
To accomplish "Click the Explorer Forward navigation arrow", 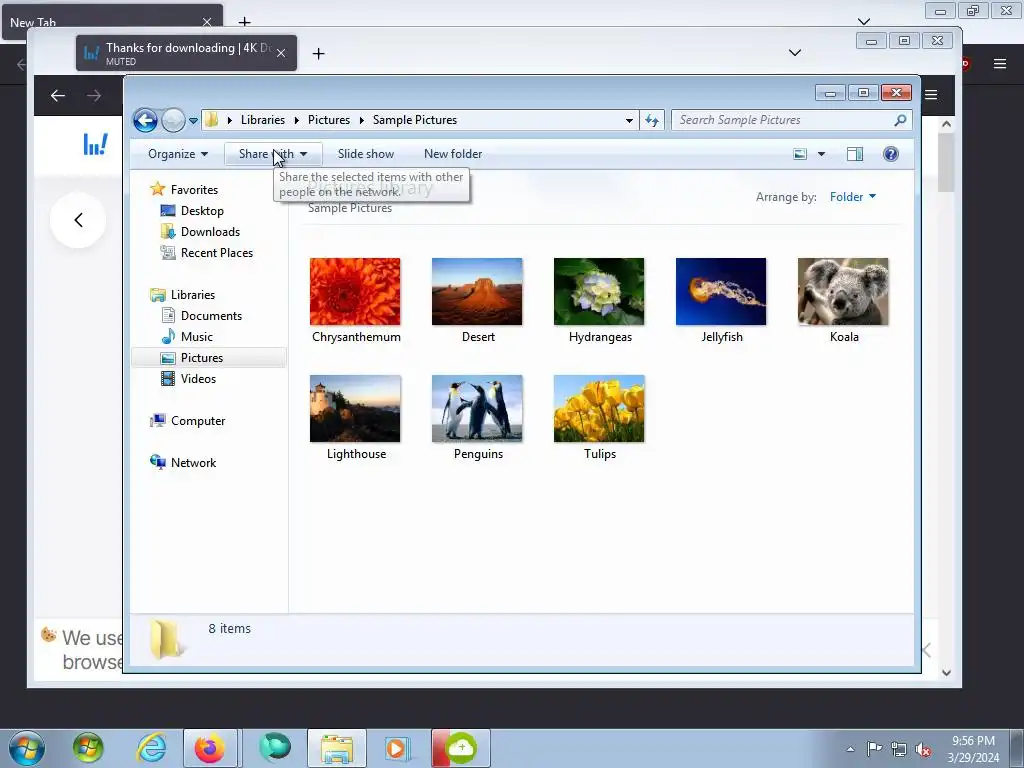I will click(x=173, y=120).
